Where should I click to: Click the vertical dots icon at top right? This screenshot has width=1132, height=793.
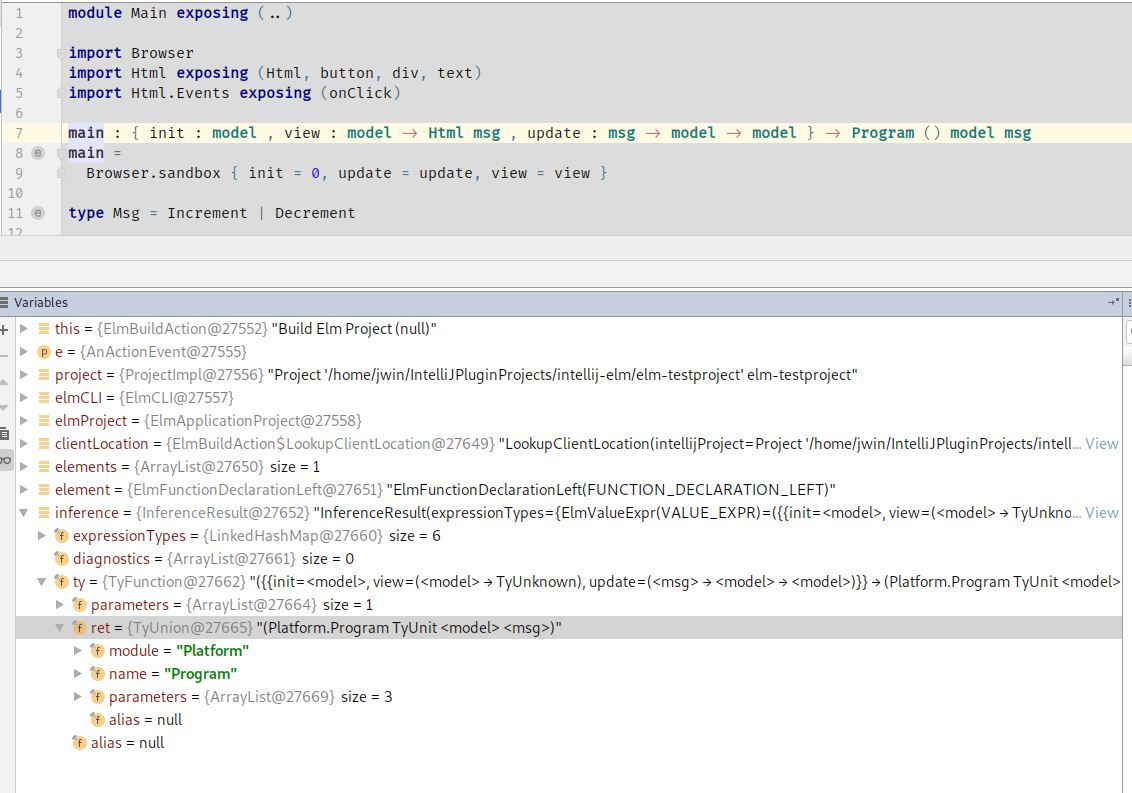1129,302
